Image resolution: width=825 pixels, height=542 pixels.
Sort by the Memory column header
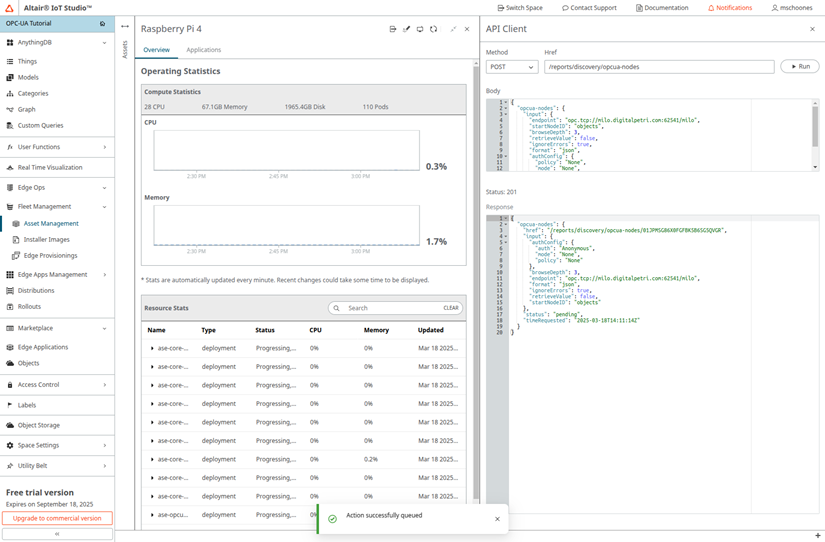pos(376,330)
